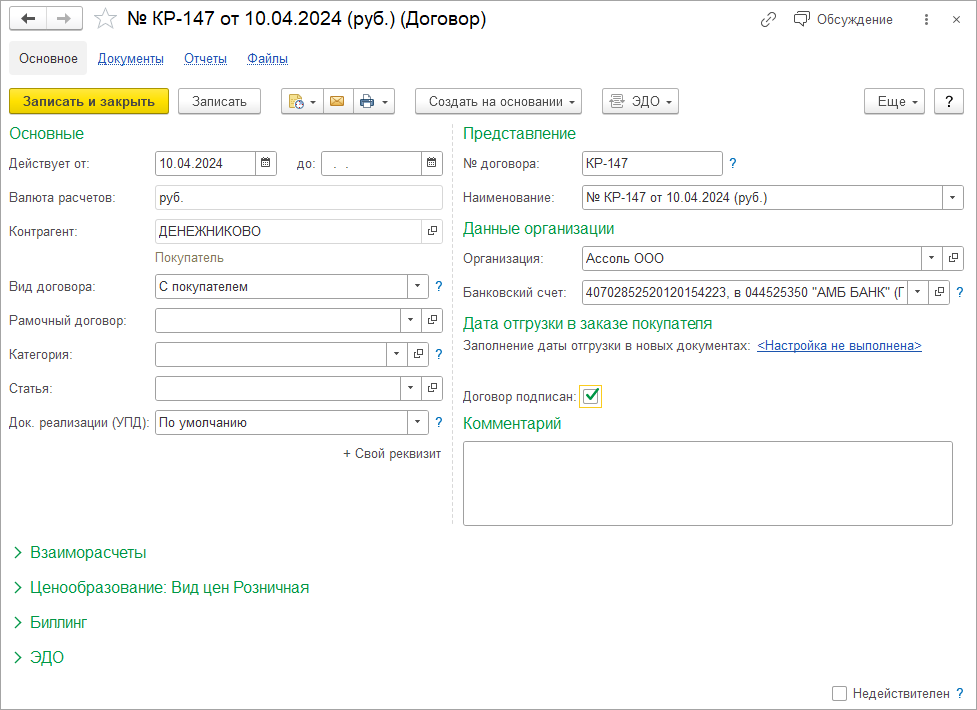The width and height of the screenshot is (977, 710).
Task: Switch to the Файлы tab
Action: [x=267, y=59]
